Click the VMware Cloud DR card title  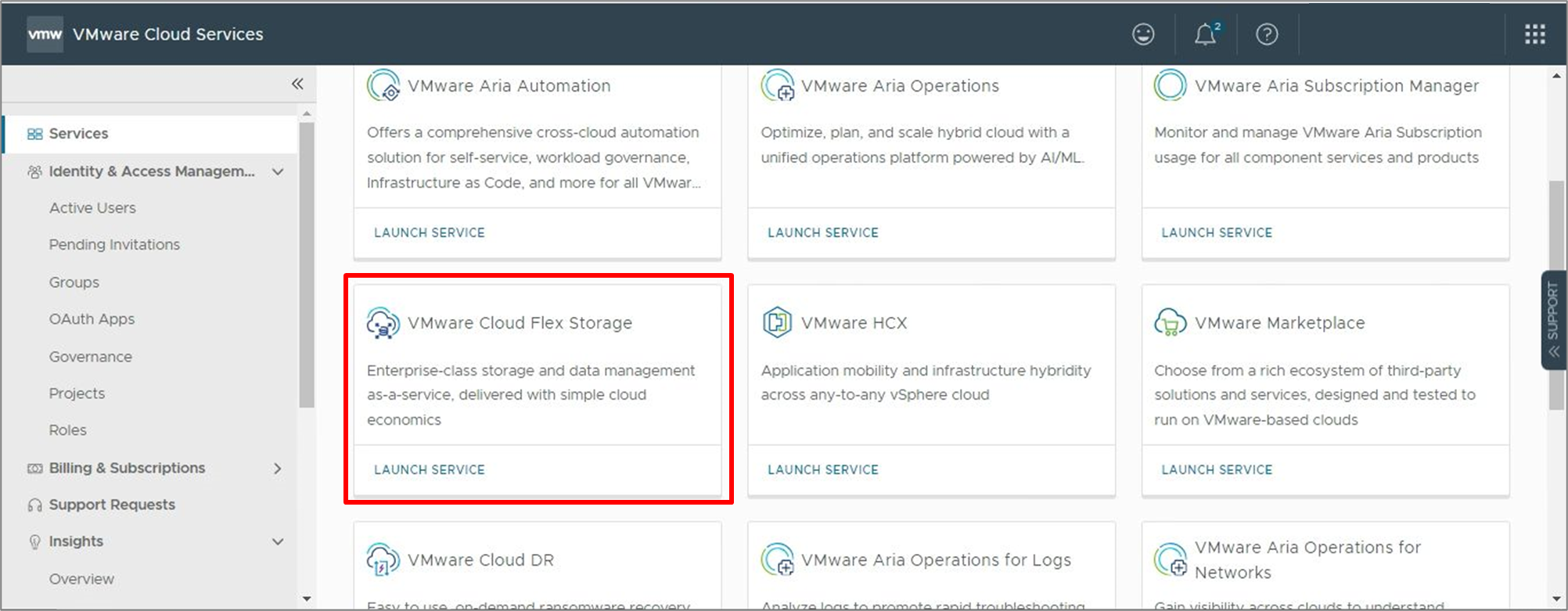click(x=480, y=560)
